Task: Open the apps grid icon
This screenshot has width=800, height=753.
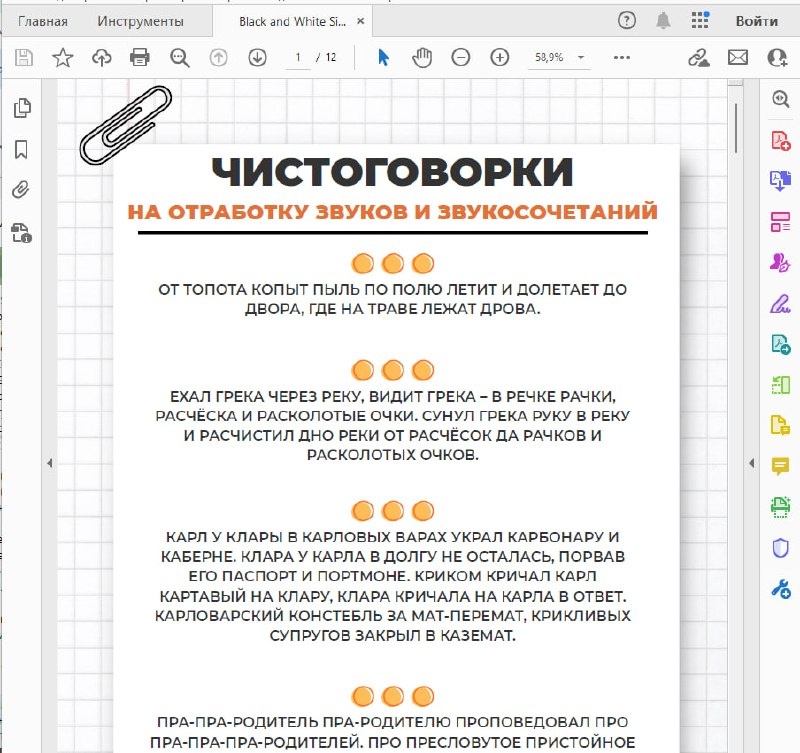Action: tap(699, 20)
